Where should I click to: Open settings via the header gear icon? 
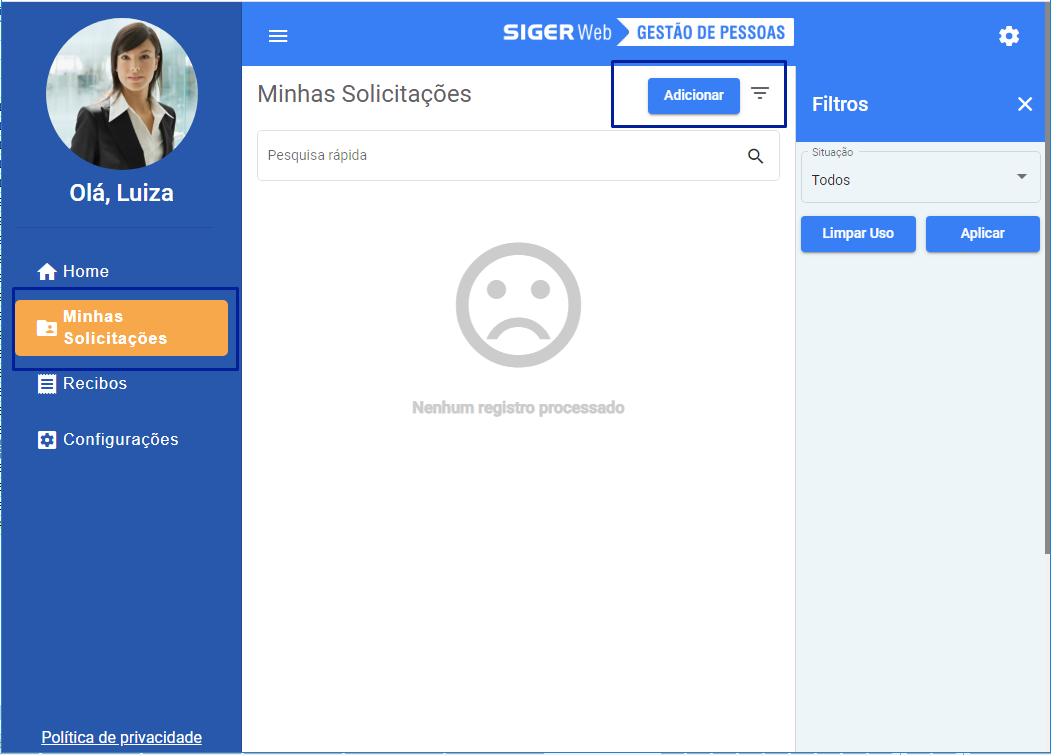point(1009,36)
